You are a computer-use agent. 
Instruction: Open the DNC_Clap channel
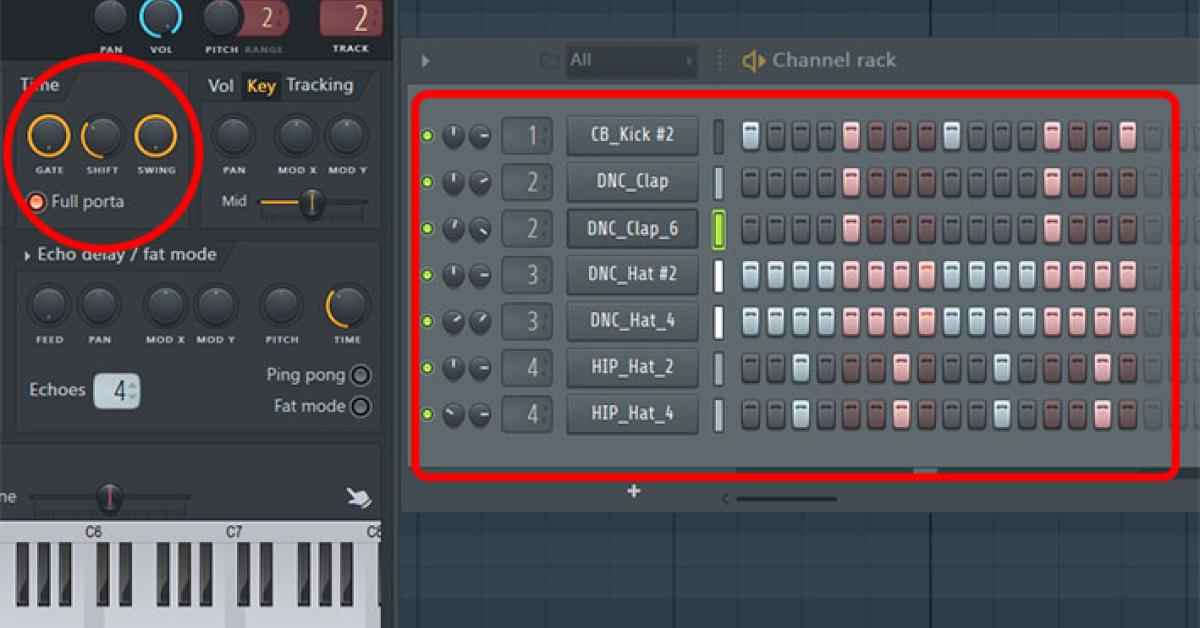[x=632, y=182]
